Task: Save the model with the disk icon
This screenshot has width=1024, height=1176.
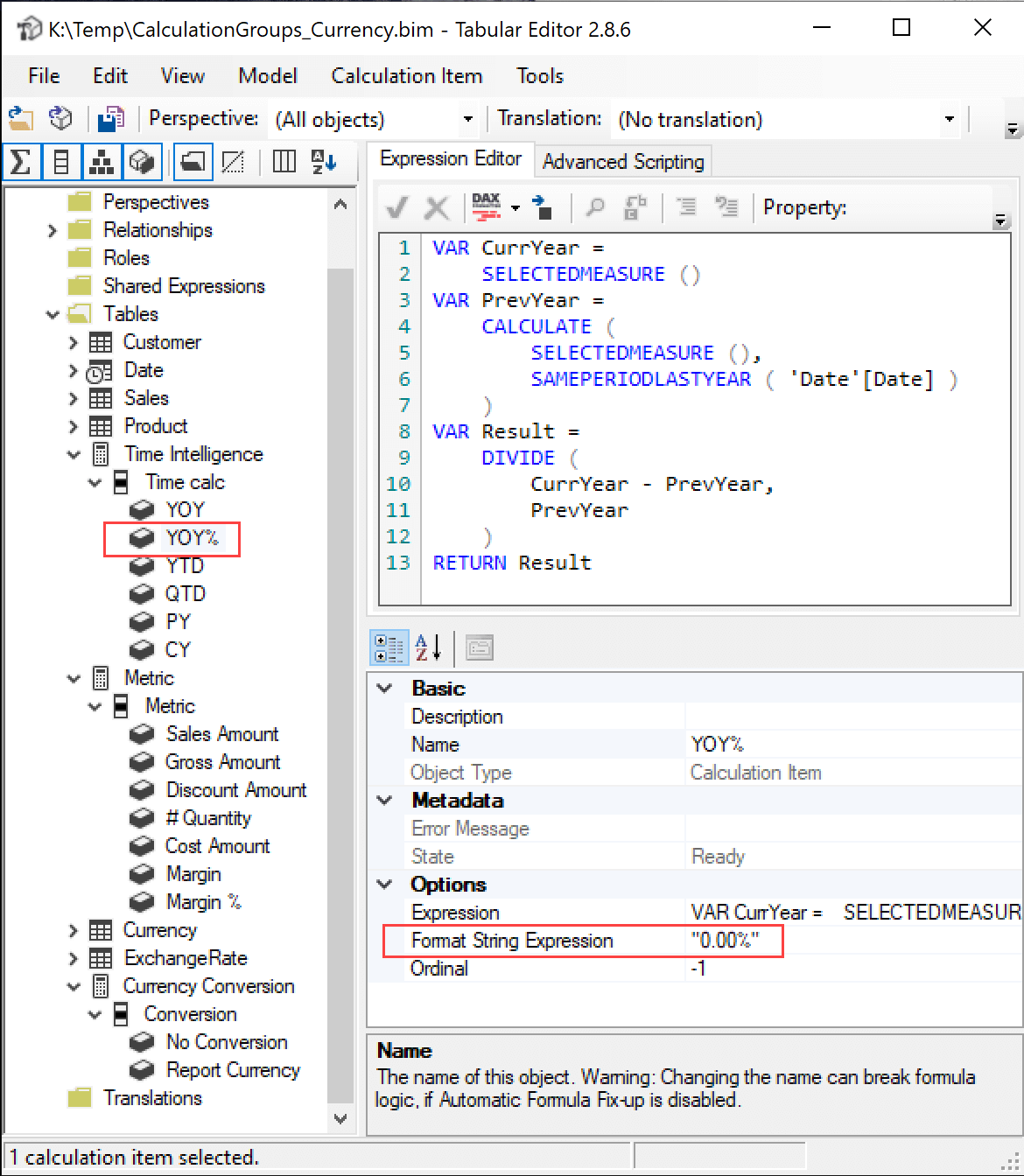Action: 110,118
